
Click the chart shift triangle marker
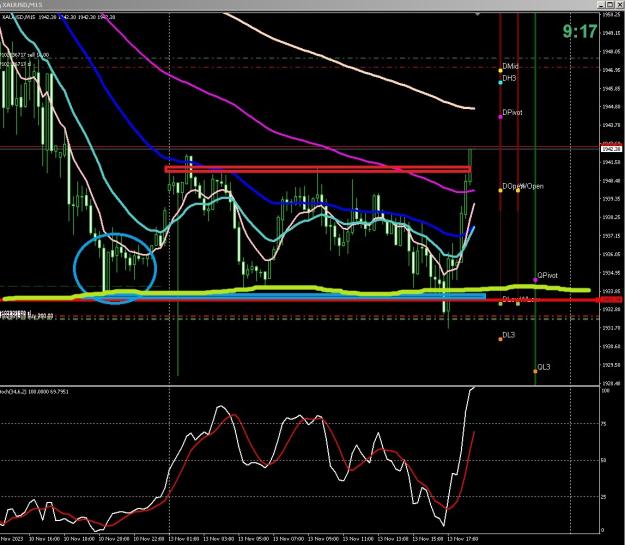[x=478, y=14]
